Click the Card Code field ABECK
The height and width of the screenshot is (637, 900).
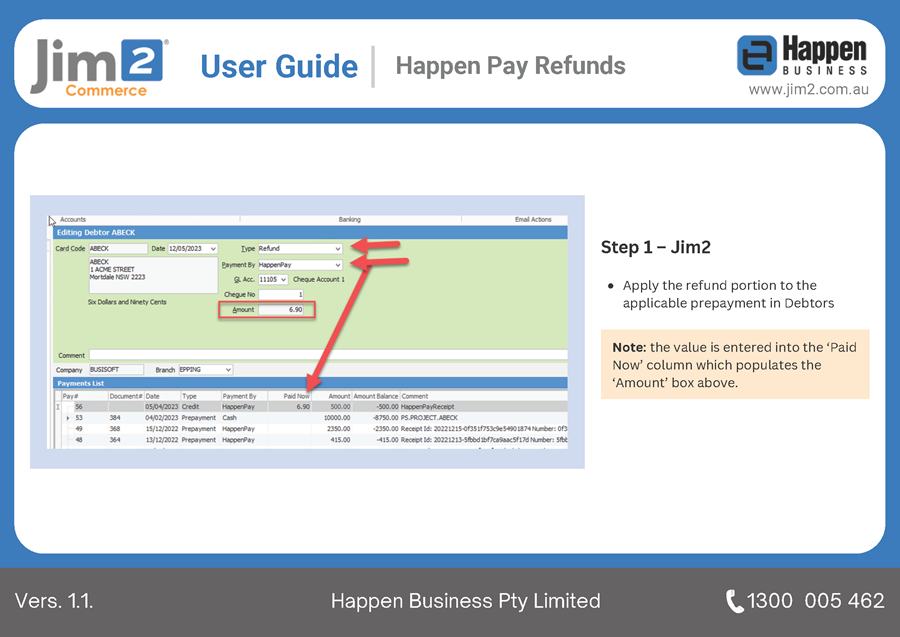pyautogui.click(x=118, y=248)
